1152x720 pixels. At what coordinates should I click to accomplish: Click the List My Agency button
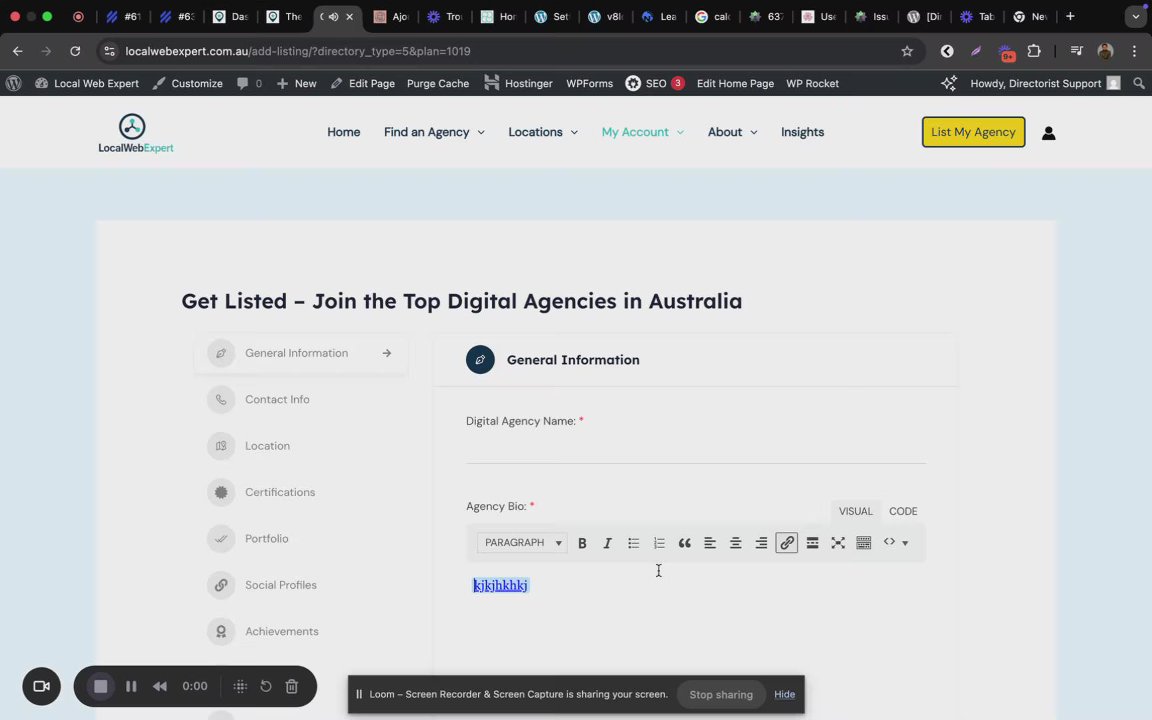click(x=973, y=132)
